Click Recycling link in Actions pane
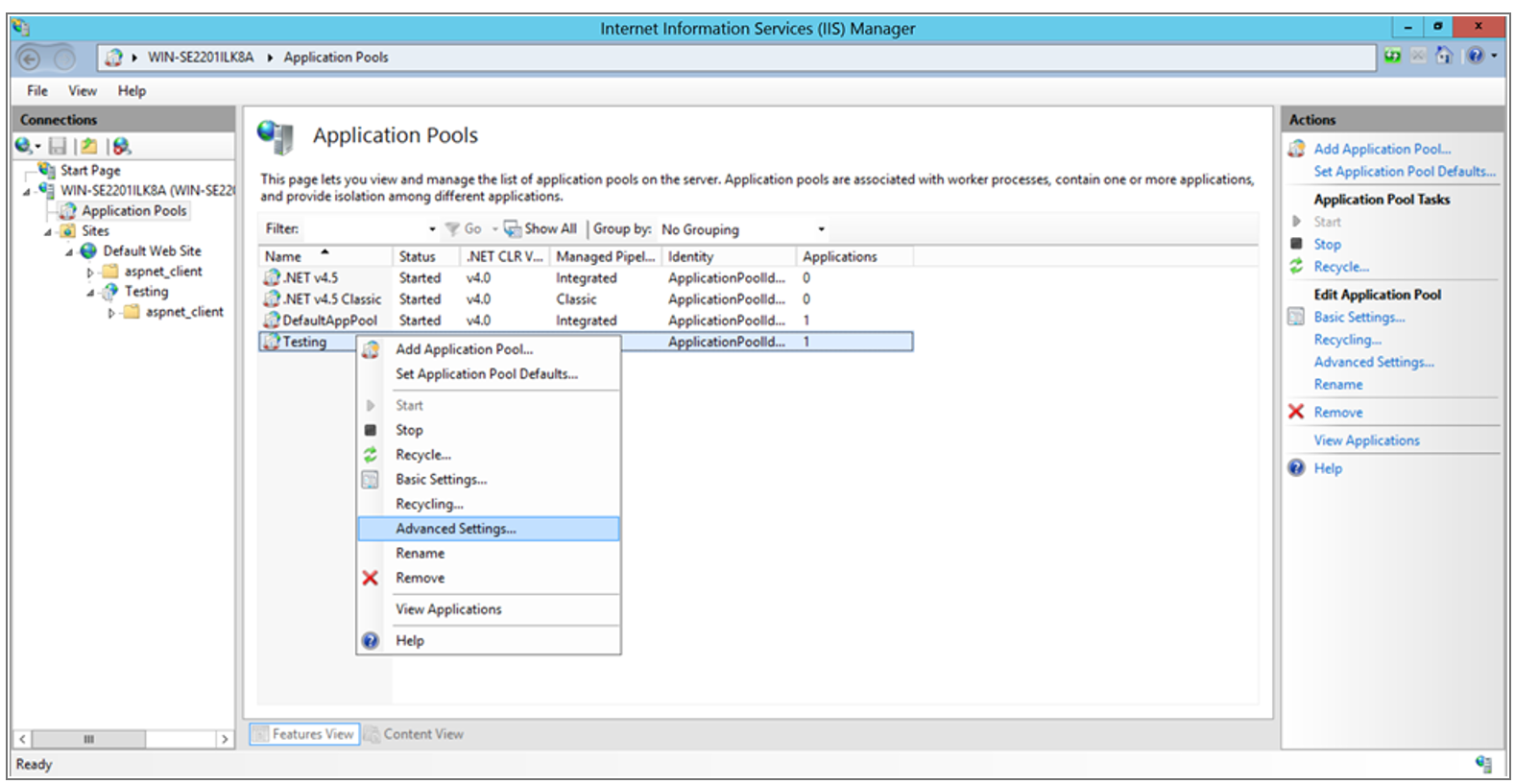 pos(1347,339)
